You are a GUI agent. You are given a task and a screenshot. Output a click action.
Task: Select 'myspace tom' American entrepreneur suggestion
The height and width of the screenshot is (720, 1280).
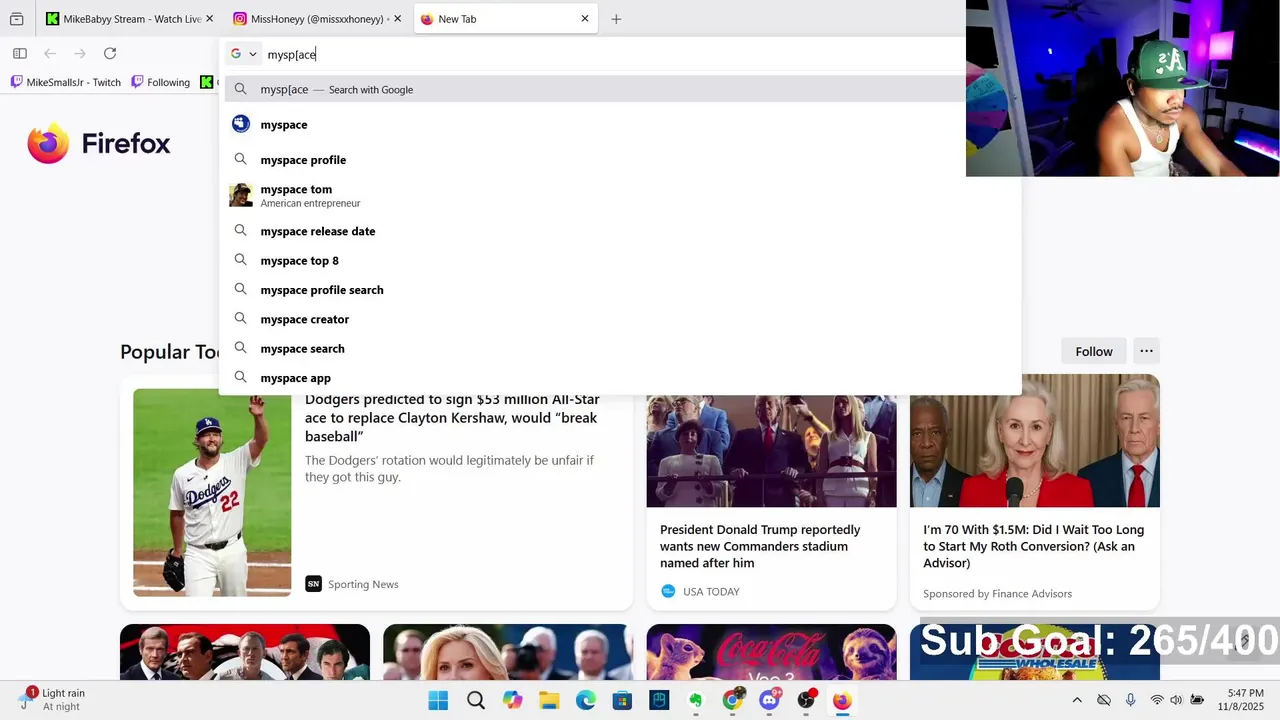pyautogui.click(x=620, y=195)
